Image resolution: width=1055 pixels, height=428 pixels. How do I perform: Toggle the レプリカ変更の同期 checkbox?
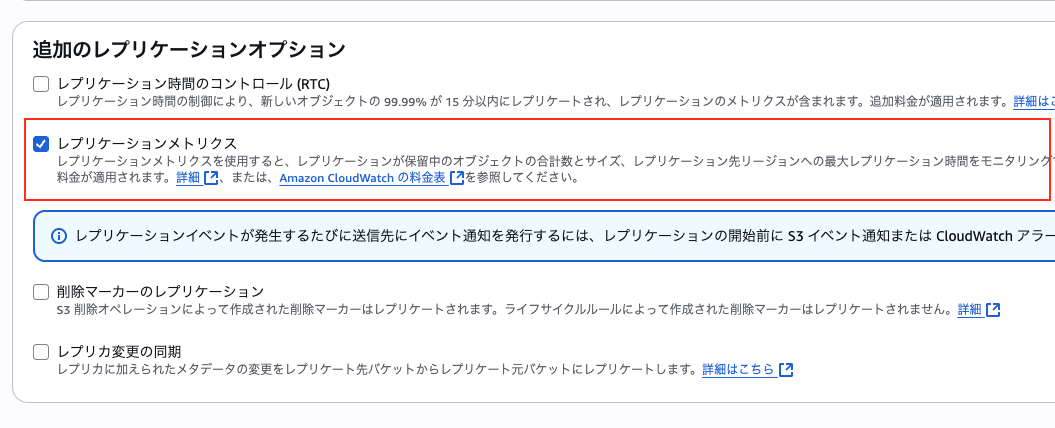(x=41, y=351)
